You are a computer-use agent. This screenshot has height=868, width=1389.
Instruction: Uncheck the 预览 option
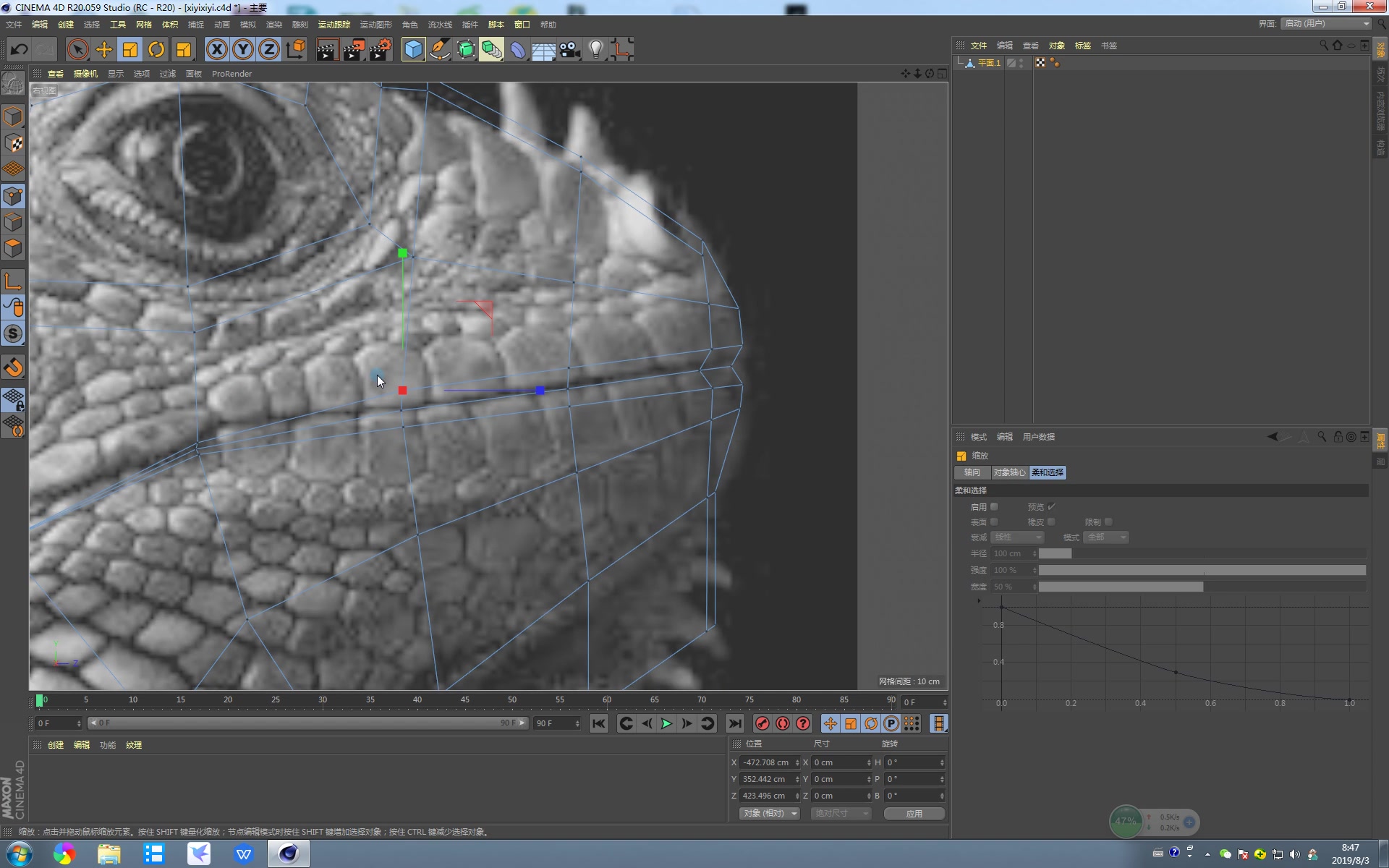[1051, 506]
